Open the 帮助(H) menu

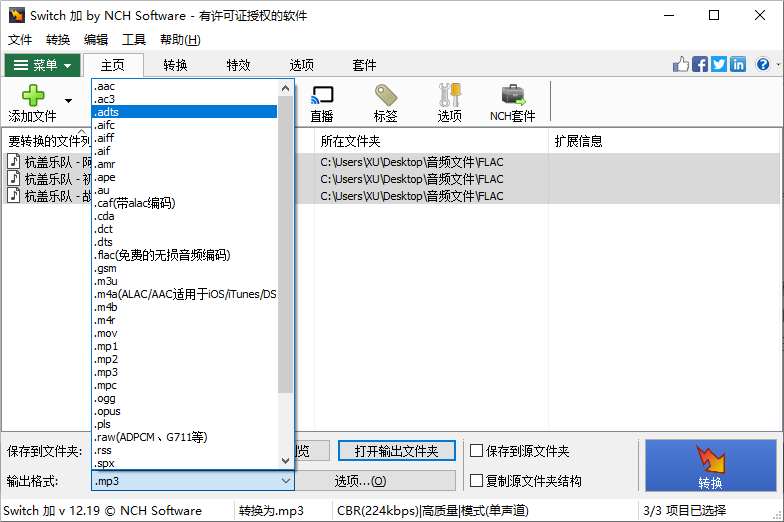(x=180, y=40)
